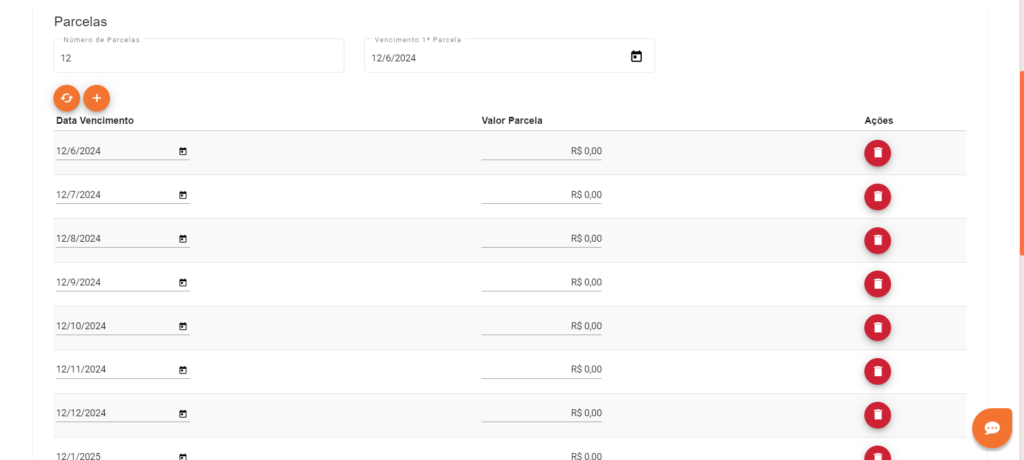
Task: Click the Valor Parcela field for 12/9/2024
Action: pyautogui.click(x=542, y=282)
